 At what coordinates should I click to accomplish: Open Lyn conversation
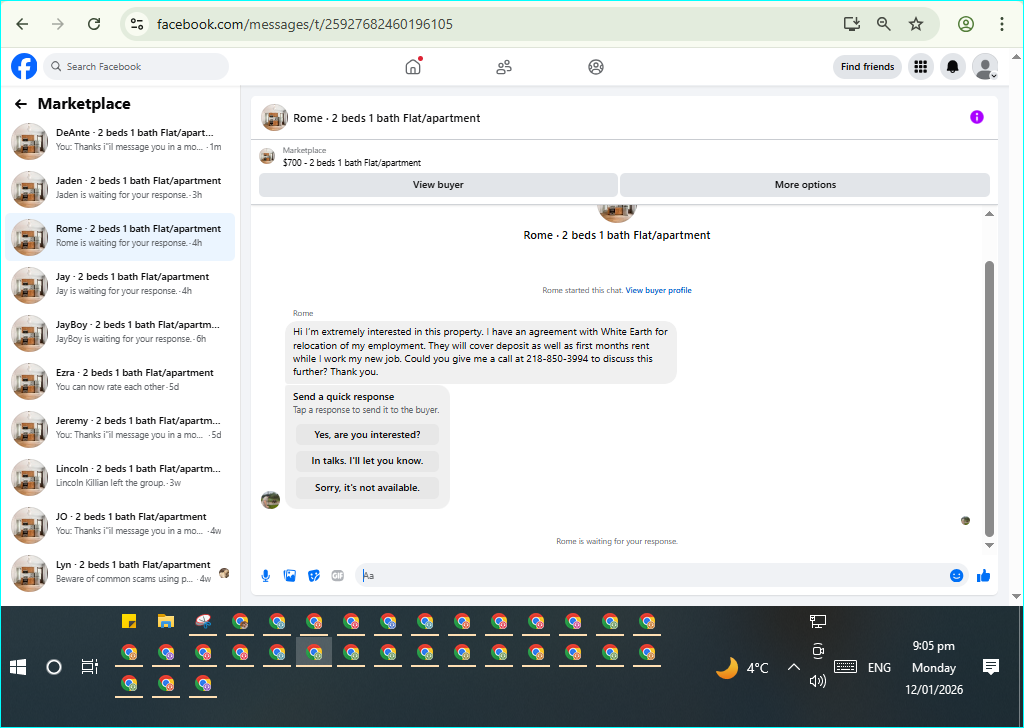click(x=120, y=572)
